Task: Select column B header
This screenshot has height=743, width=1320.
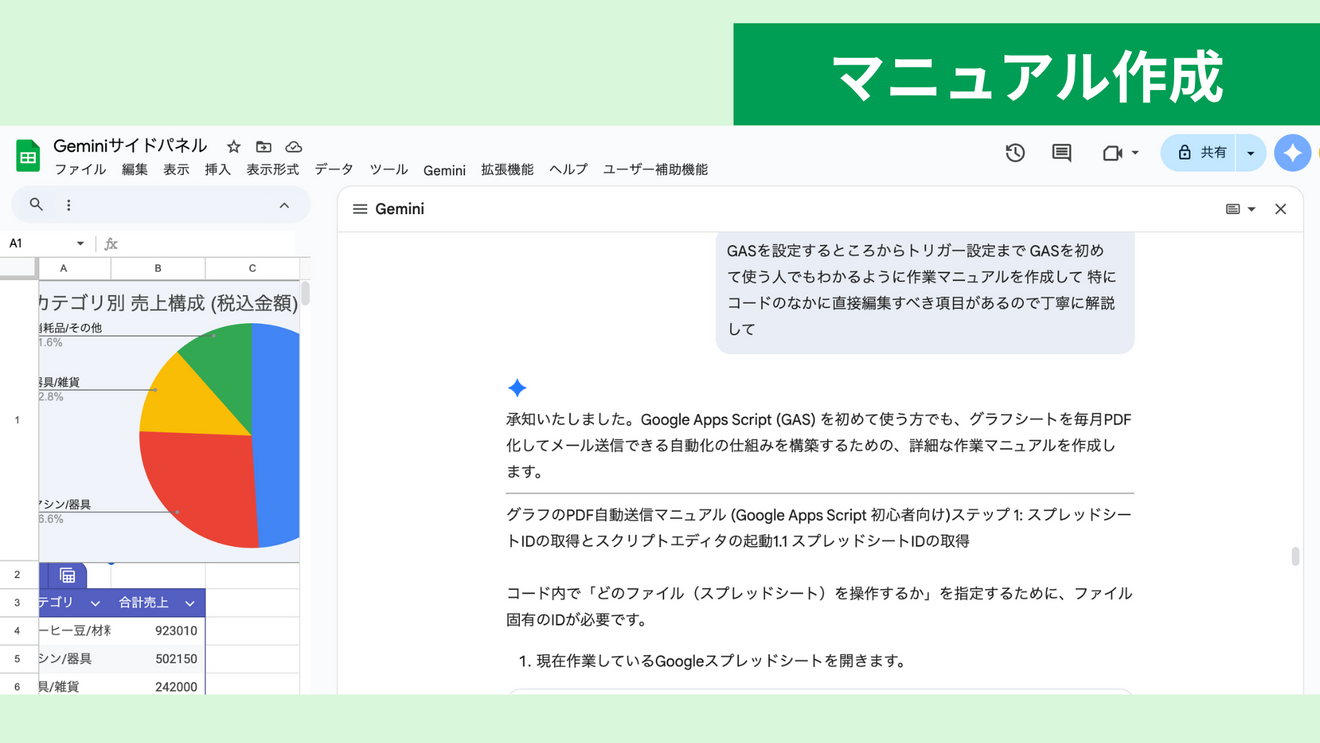Action: pos(158,268)
